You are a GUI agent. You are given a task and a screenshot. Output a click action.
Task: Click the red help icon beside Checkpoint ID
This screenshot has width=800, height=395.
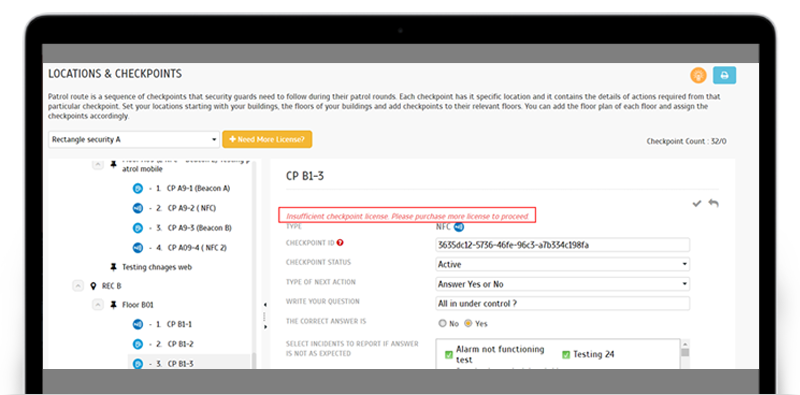coord(340,243)
